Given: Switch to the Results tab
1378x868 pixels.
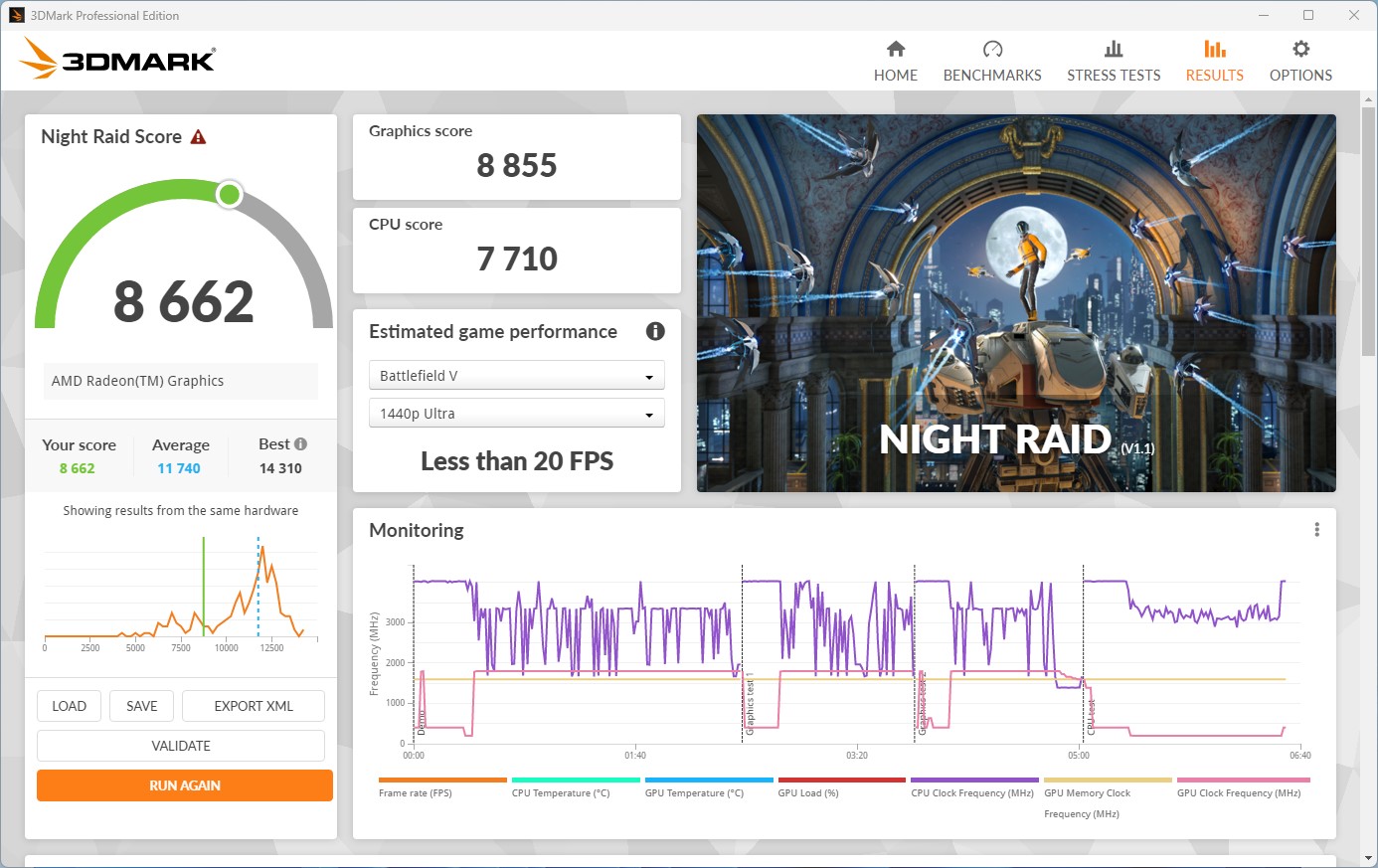Looking at the screenshot, I should (1214, 61).
